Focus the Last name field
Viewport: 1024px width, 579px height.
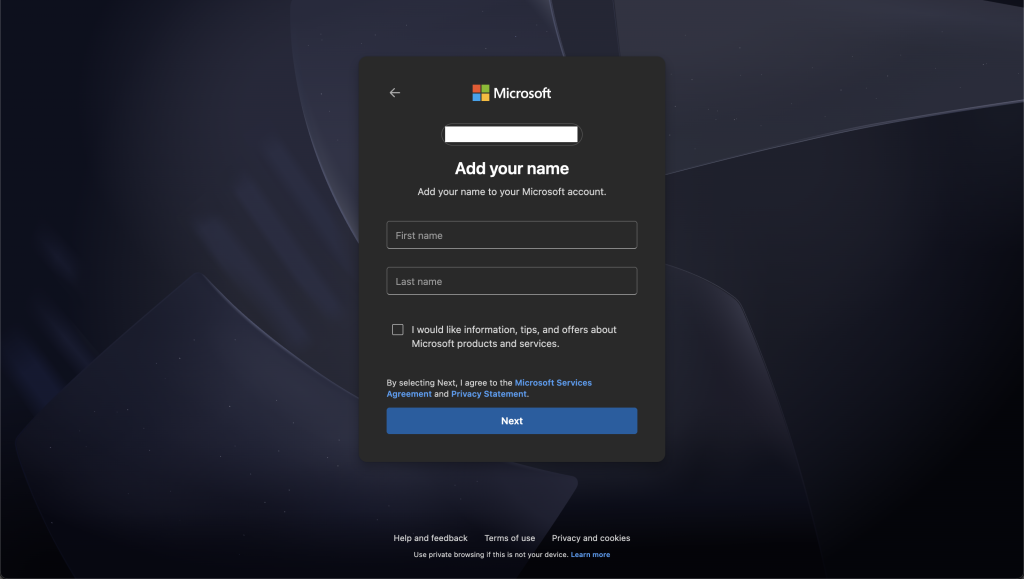511,281
